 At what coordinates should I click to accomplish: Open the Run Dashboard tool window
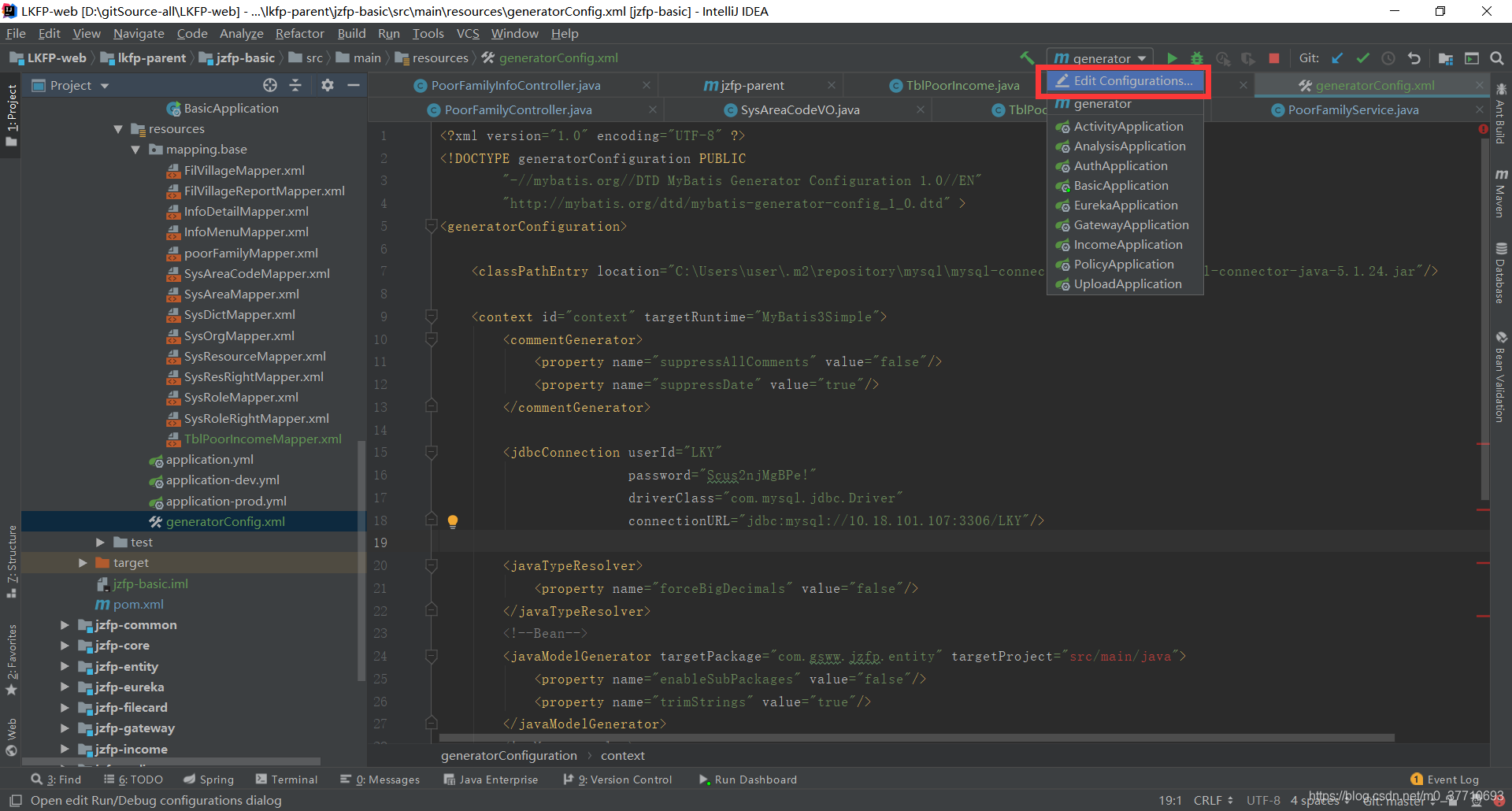[748, 780]
